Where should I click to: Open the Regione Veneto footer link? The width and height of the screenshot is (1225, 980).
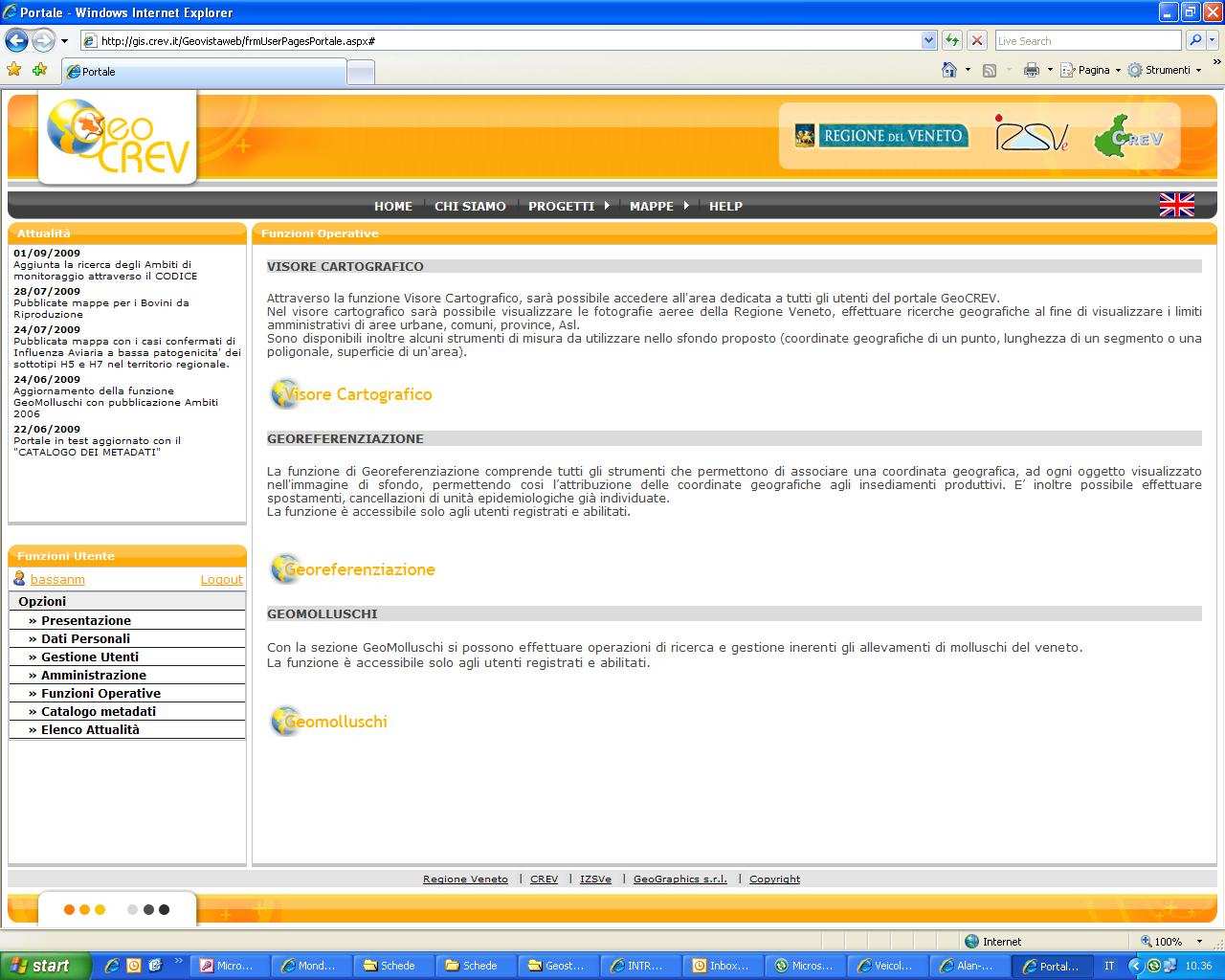tap(465, 879)
